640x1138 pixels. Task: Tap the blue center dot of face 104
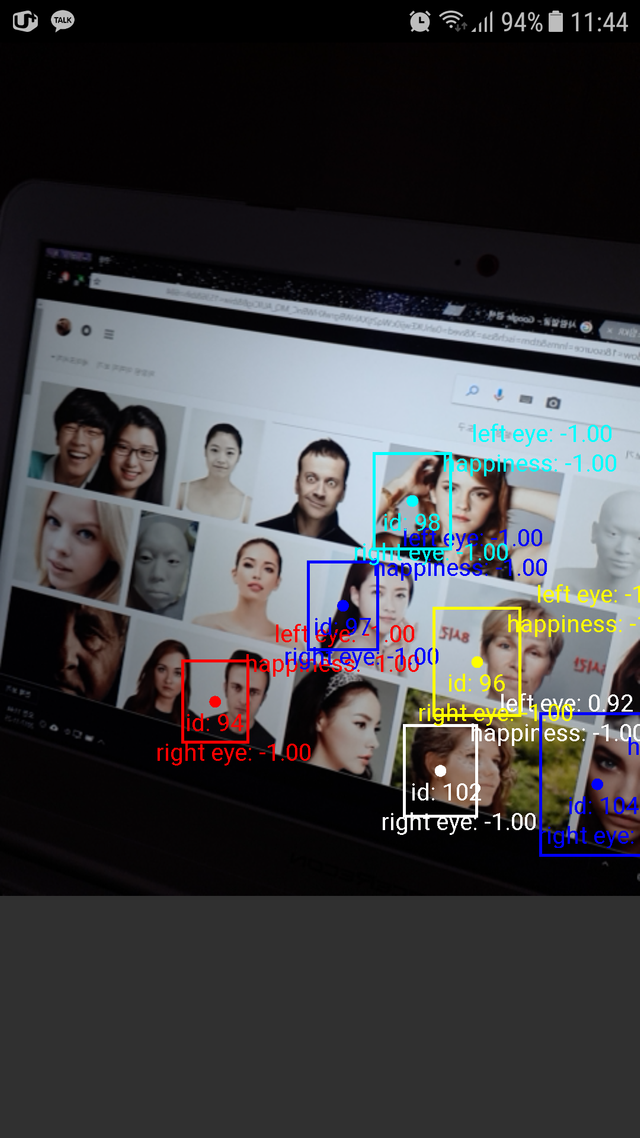point(597,784)
